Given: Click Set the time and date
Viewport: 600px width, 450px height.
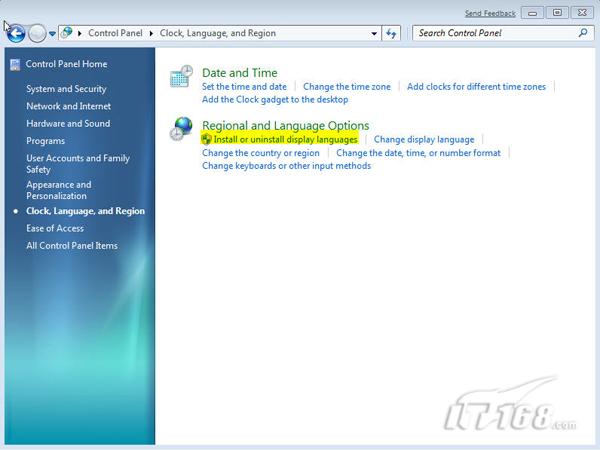Looking at the screenshot, I should coord(244,87).
